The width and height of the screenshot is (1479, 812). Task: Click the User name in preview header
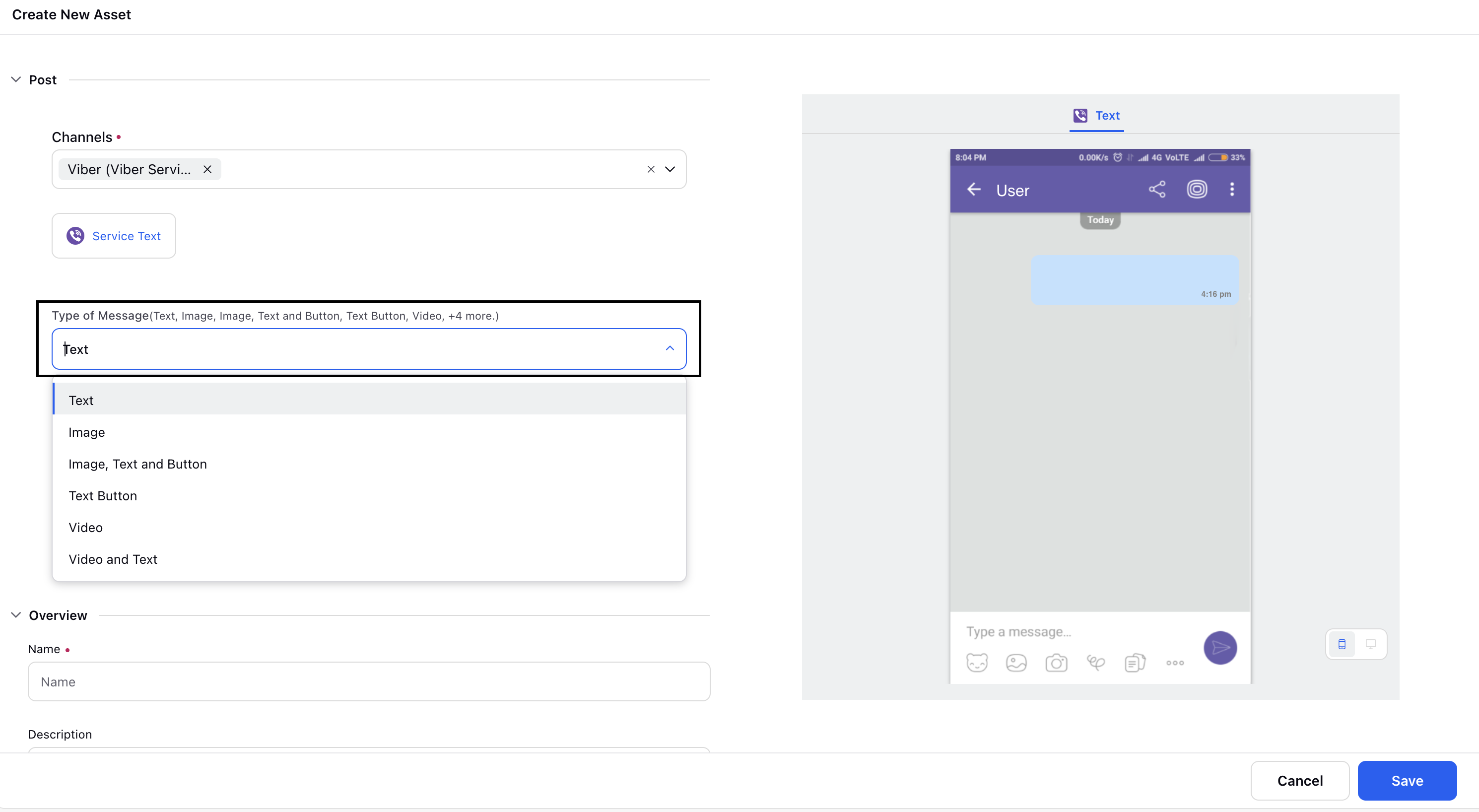point(1013,191)
